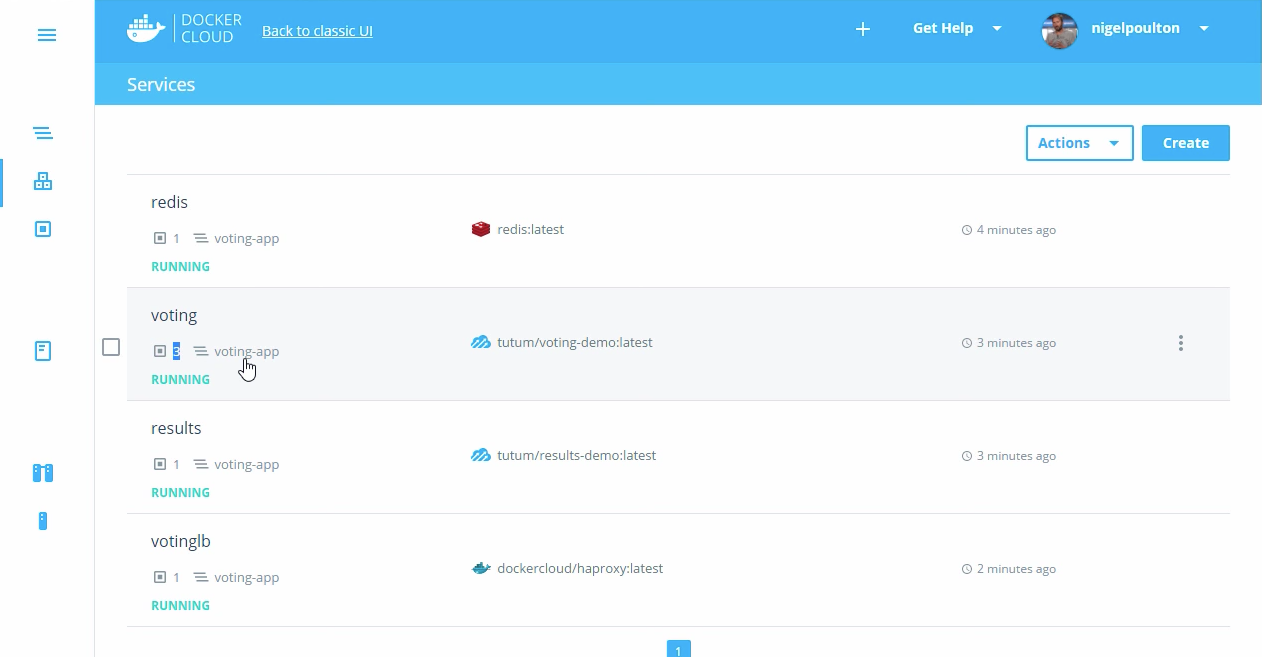
Task: Click nigelpoulton profile avatar
Action: click(x=1059, y=30)
